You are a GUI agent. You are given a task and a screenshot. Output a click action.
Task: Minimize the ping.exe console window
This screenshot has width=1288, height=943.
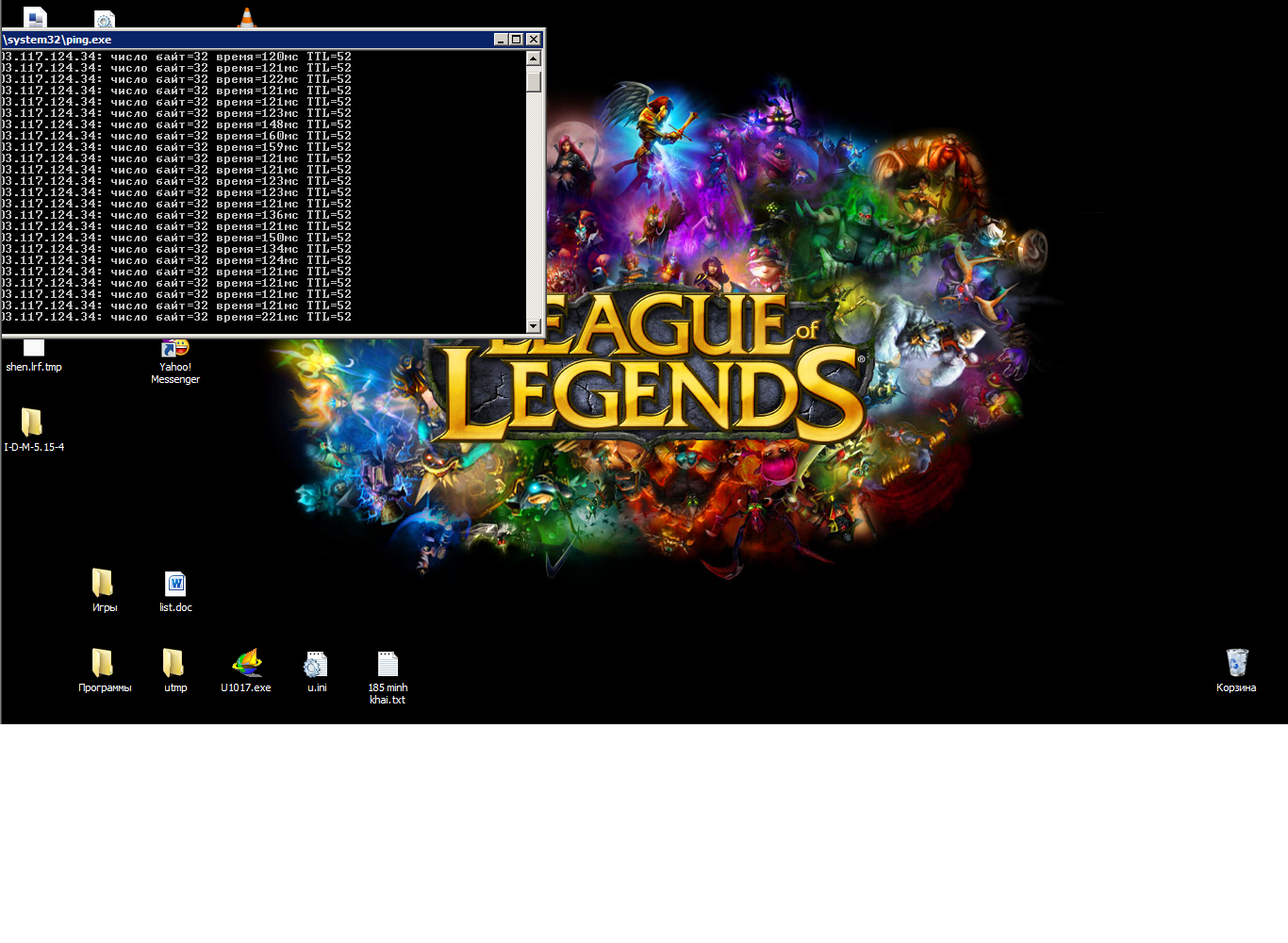(501, 40)
